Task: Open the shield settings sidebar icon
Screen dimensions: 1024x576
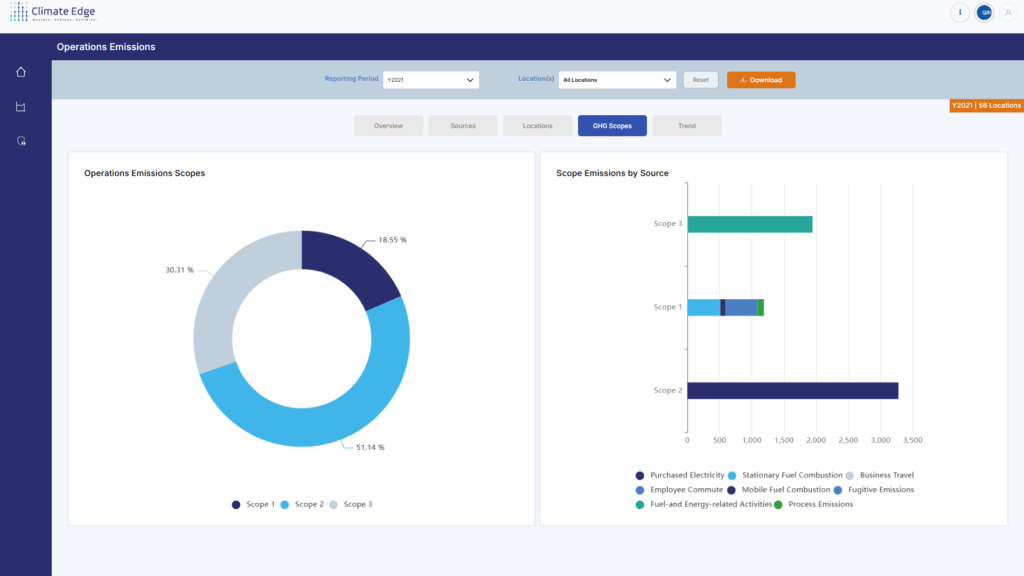Action: coord(21,141)
